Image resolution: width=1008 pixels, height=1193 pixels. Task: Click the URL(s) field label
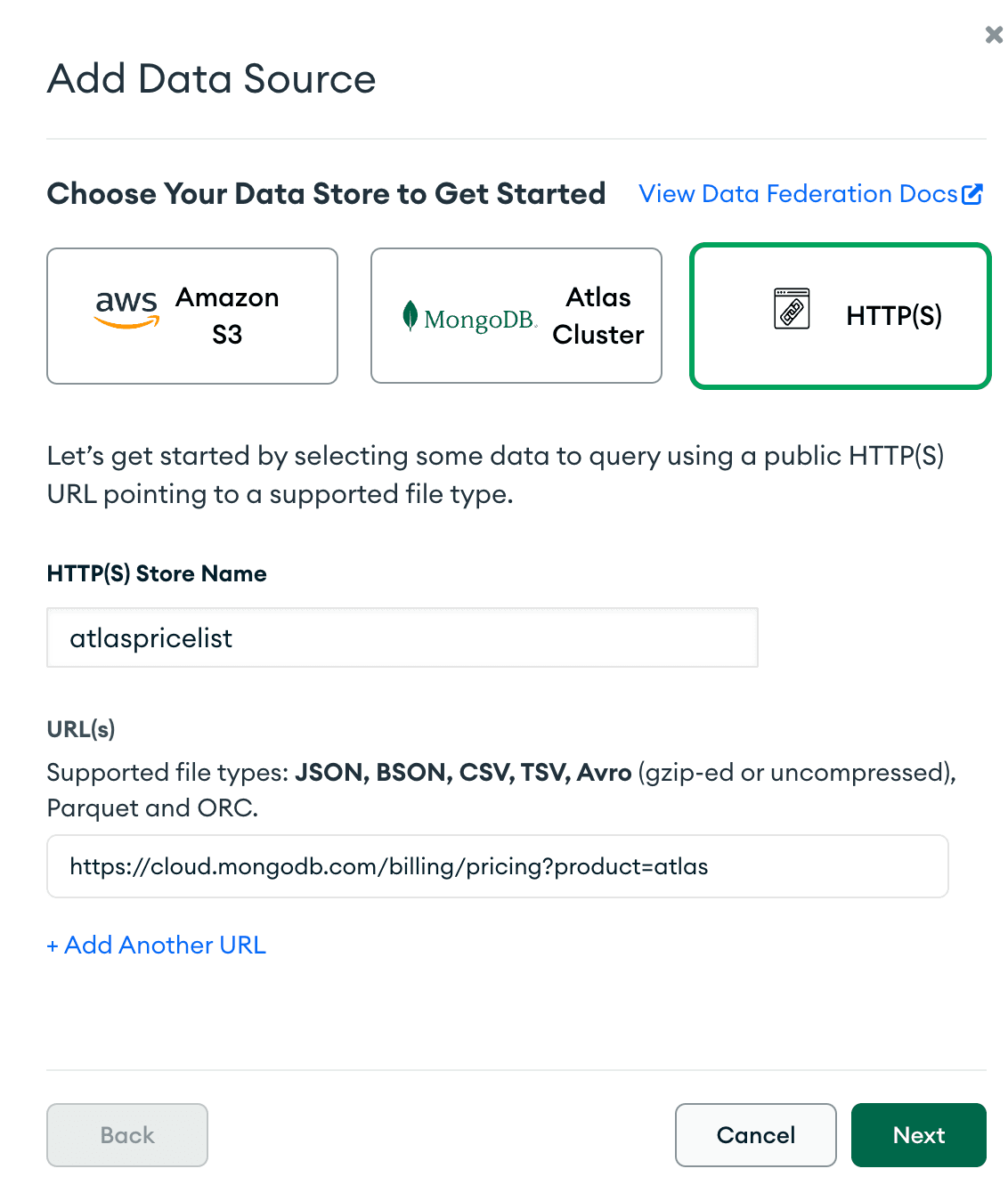click(81, 729)
